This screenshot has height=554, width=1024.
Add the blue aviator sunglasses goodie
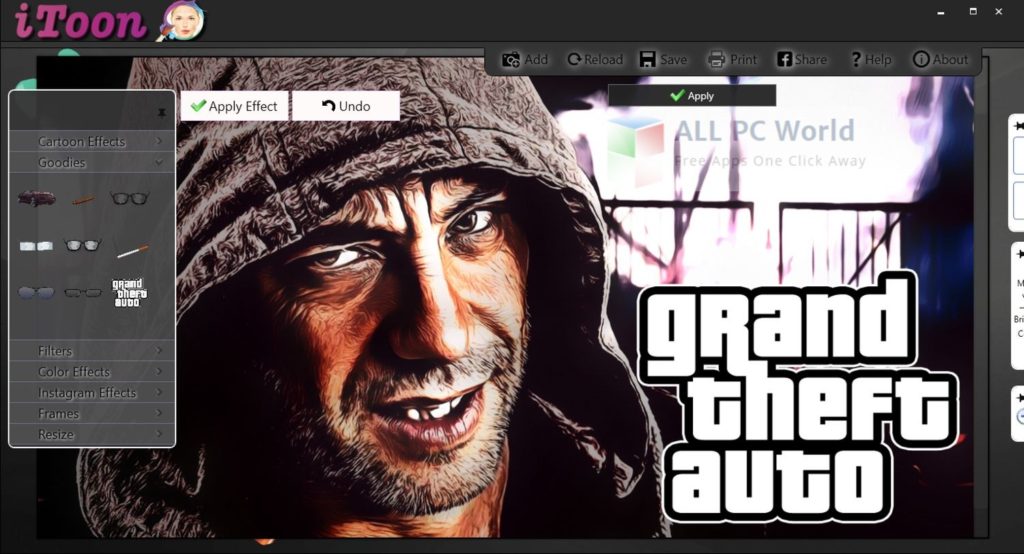coord(36,292)
